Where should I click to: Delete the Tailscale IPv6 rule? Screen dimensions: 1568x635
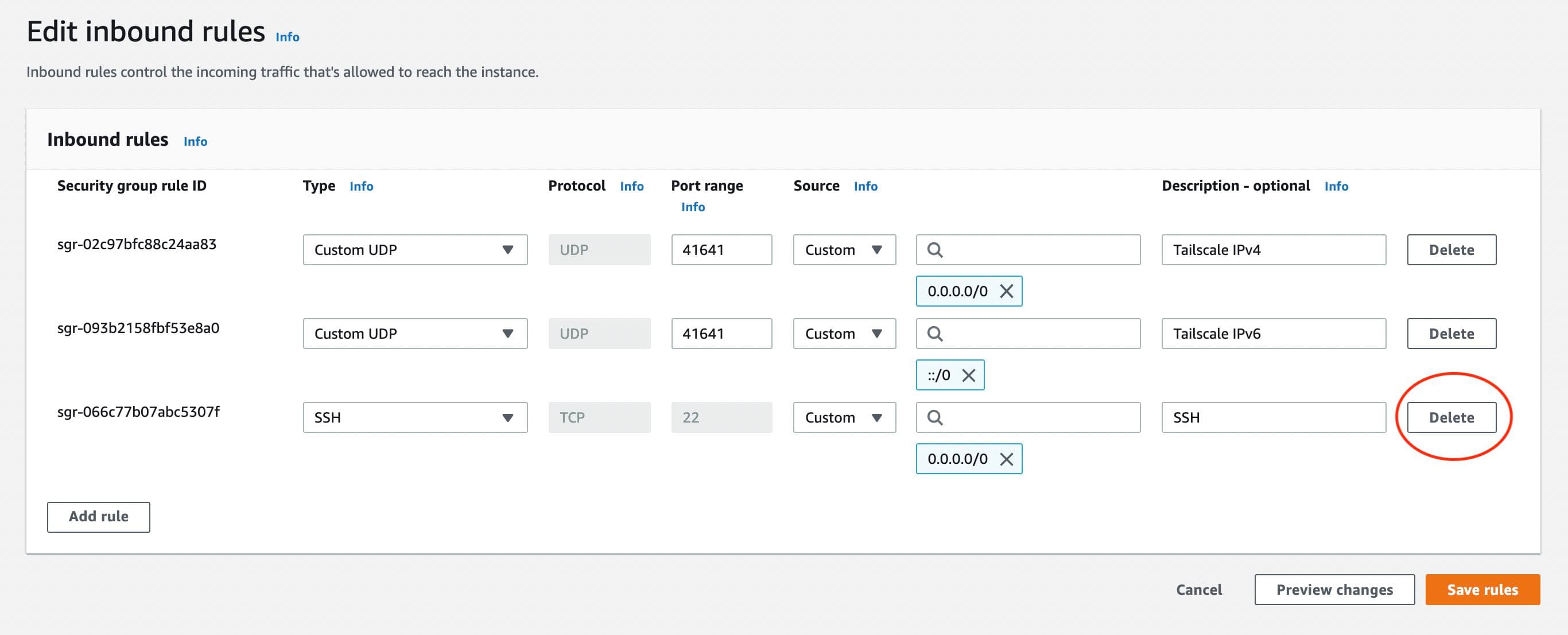click(1451, 334)
